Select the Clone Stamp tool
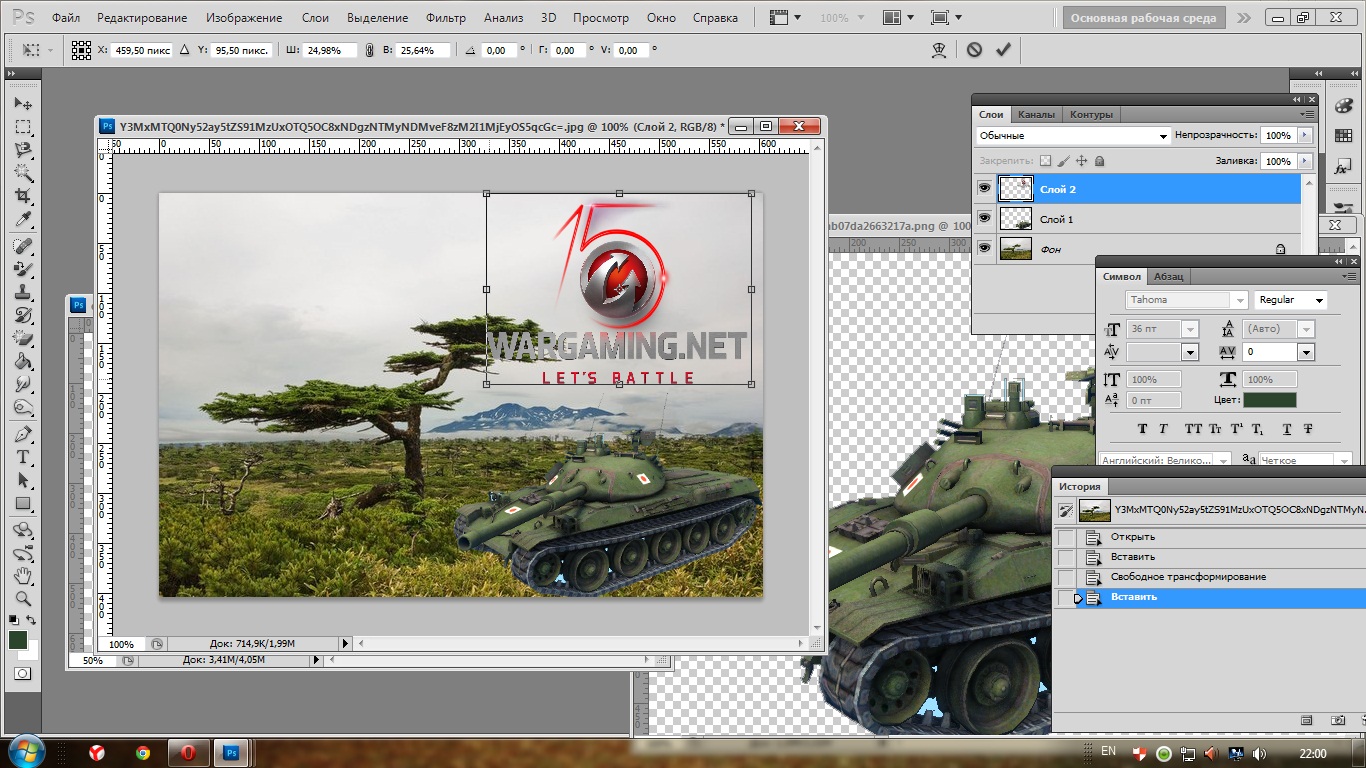This screenshot has width=1366, height=768. click(x=23, y=292)
